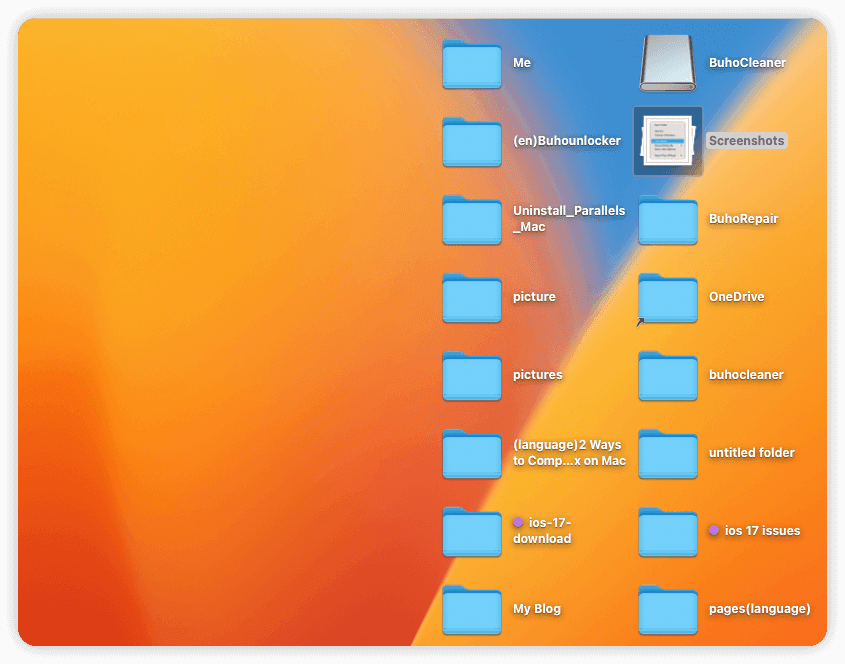Click the Screenshots file name label
Screen dimensions: 845x664
(746, 141)
